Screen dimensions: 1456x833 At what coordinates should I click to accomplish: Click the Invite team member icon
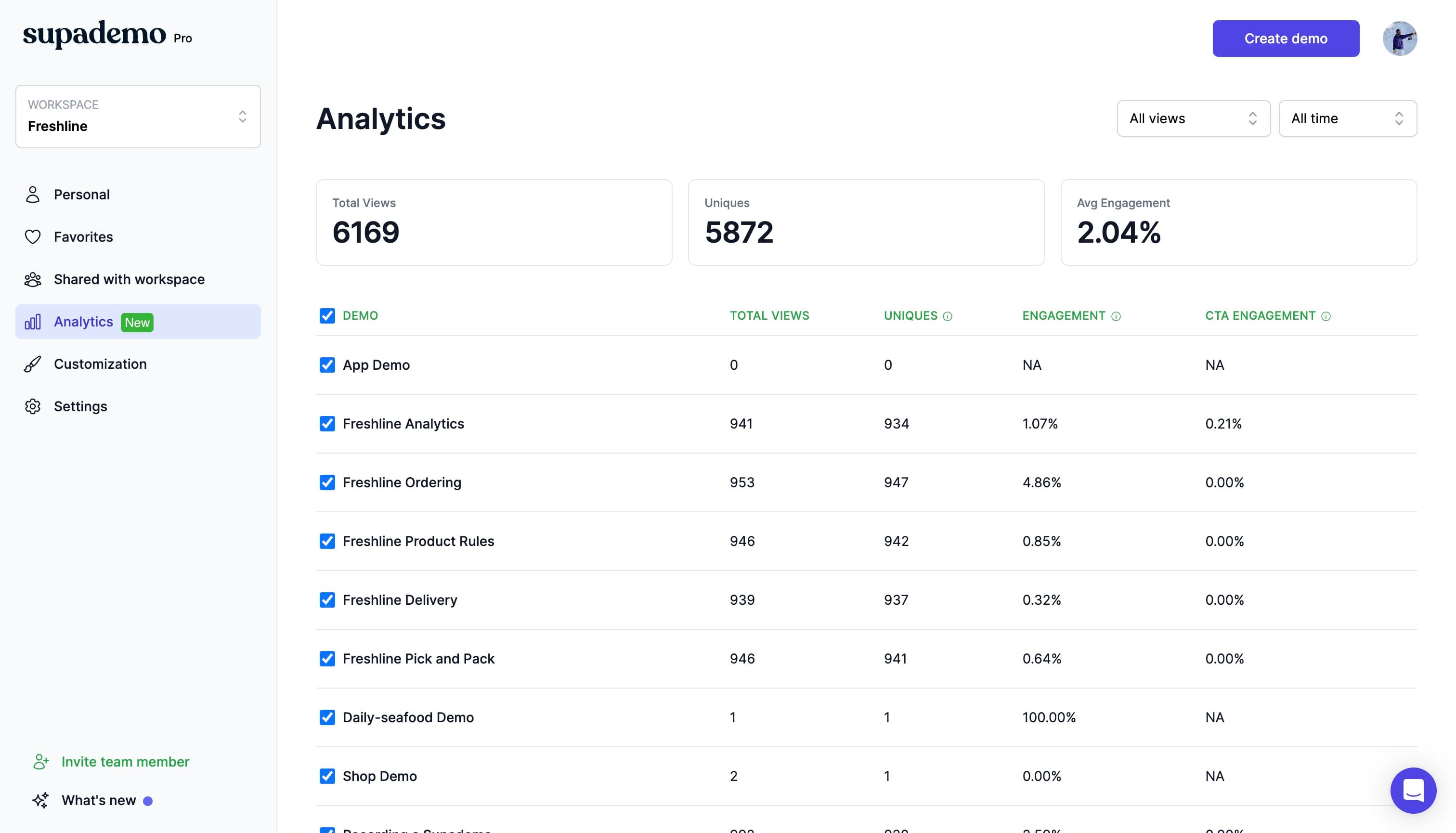40,761
